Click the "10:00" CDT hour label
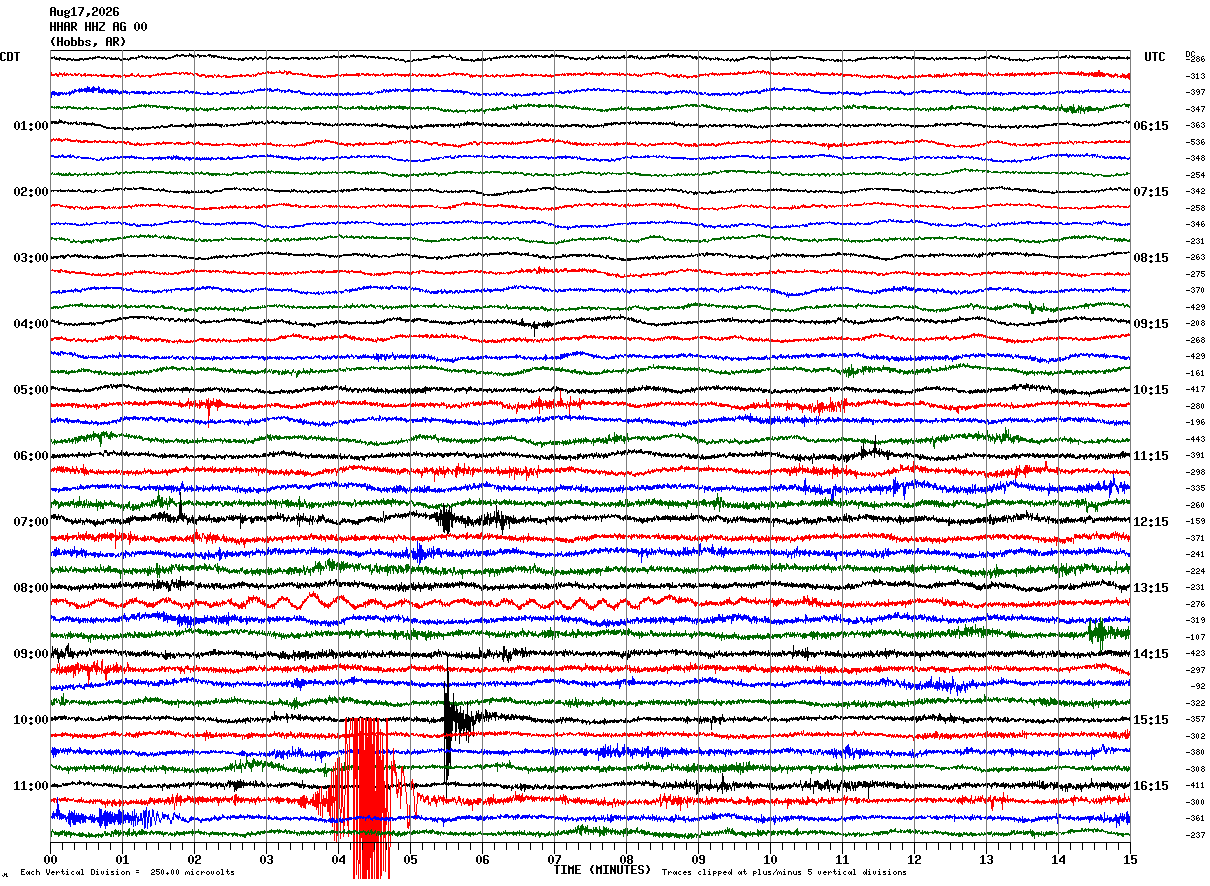 tap(31, 720)
